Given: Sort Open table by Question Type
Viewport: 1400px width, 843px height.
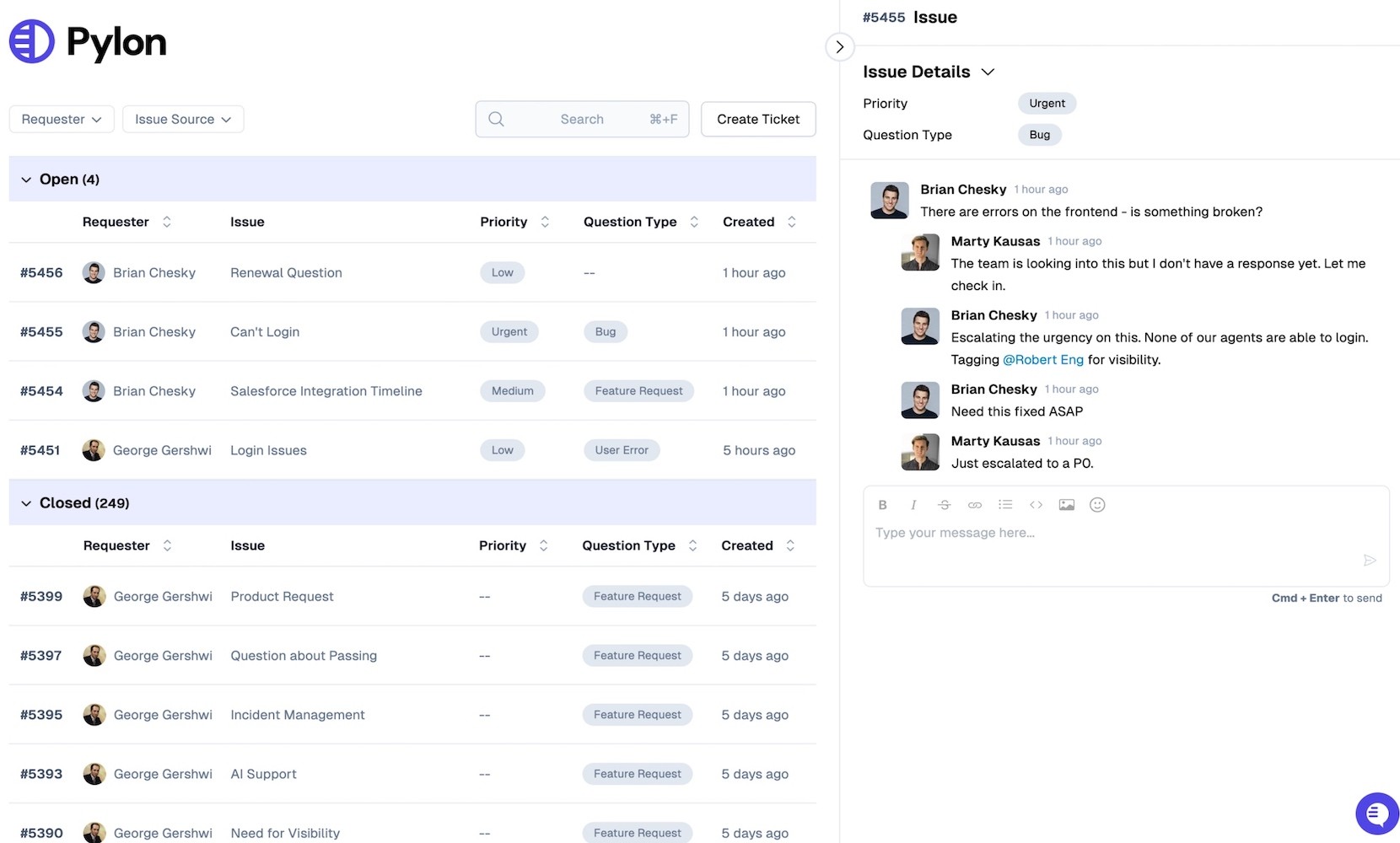Looking at the screenshot, I should (694, 222).
